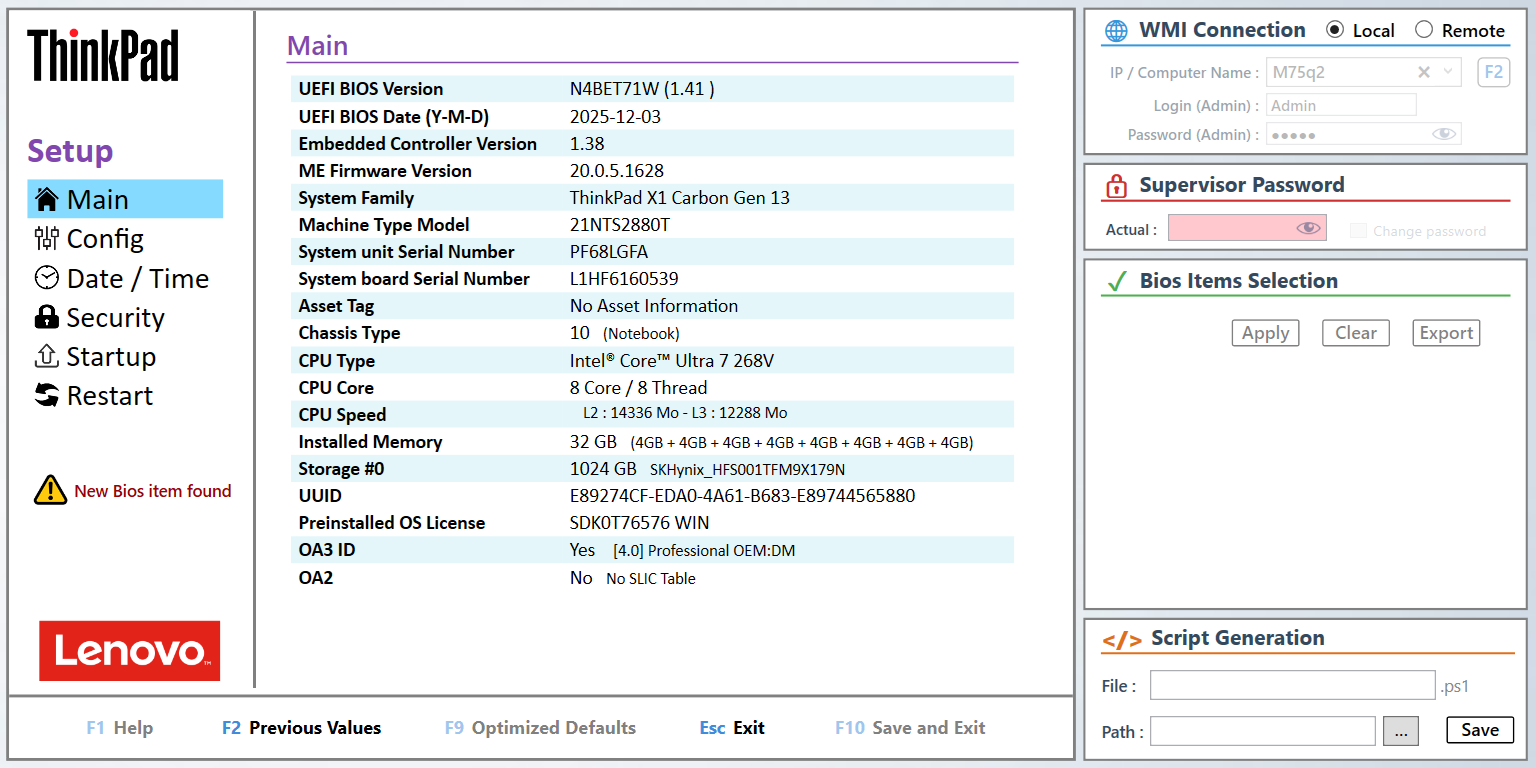Click the CPU Core value 8 Core / 8 Thread

(x=638, y=388)
